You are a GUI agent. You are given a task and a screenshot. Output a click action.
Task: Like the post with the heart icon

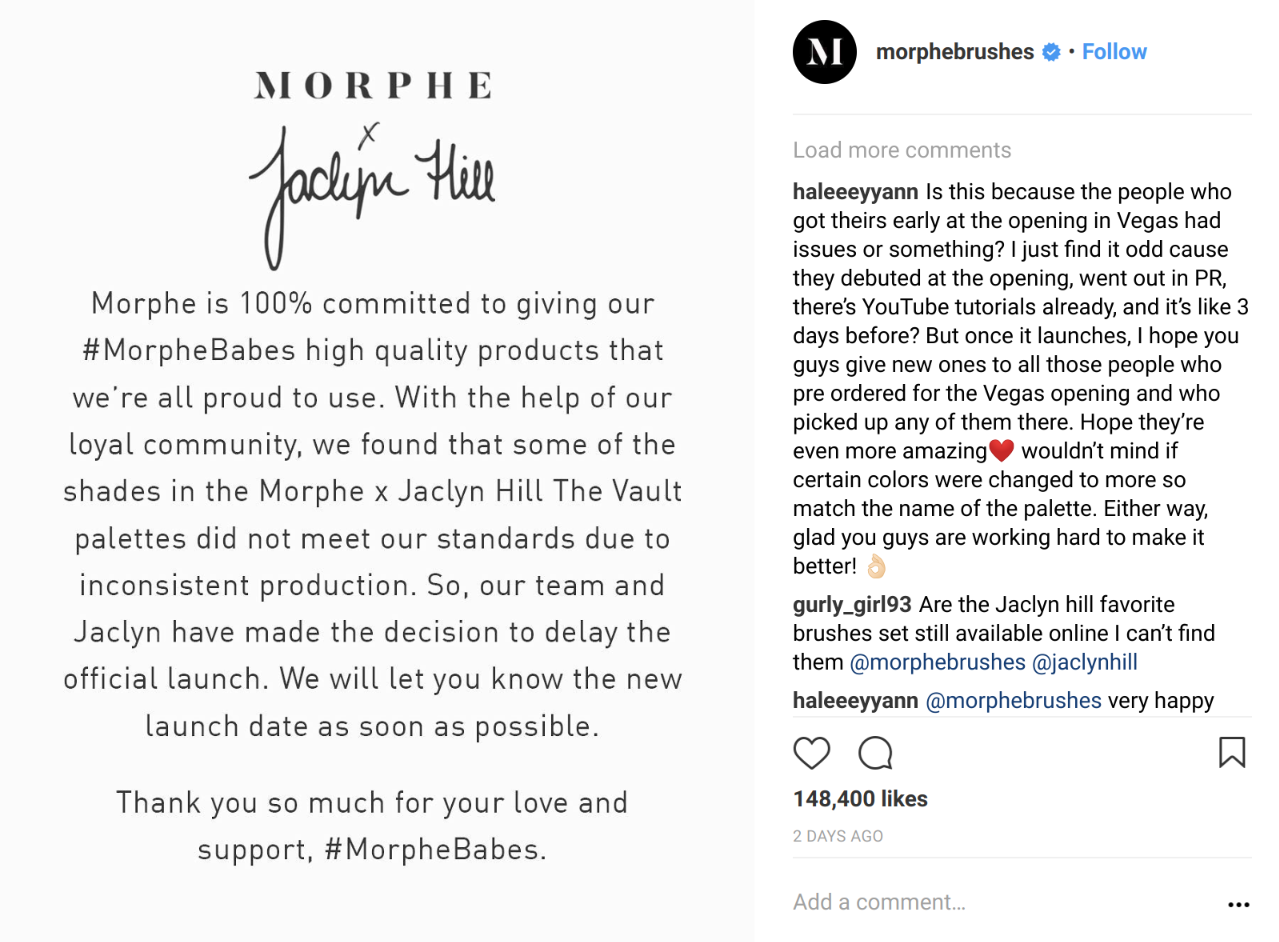coord(811,752)
